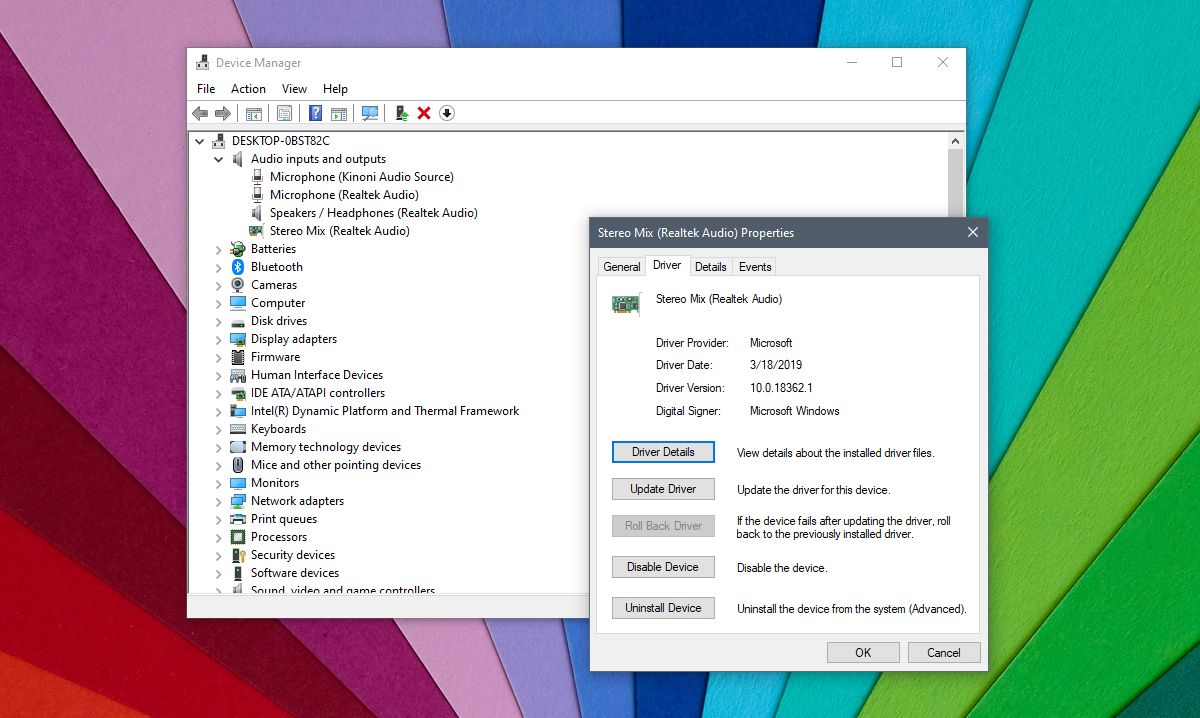The width and height of the screenshot is (1200, 718).
Task: Open the View menu
Action: click(x=294, y=89)
